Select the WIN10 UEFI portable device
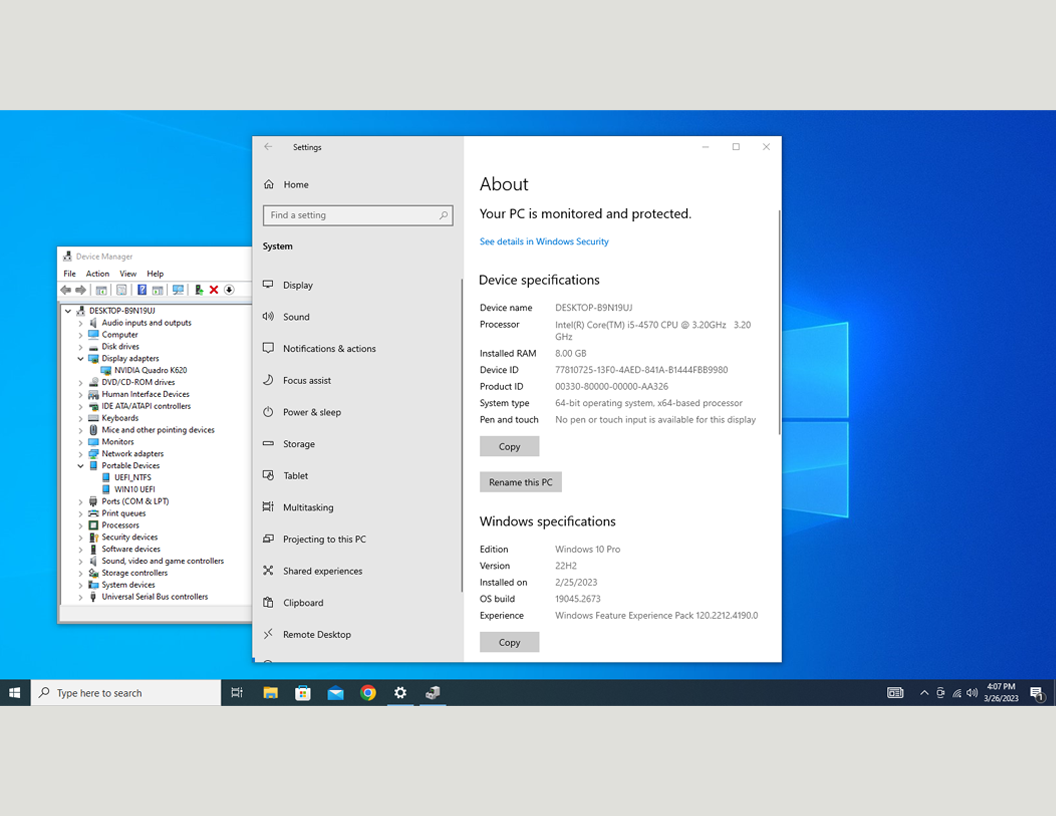This screenshot has height=816, width=1056. 135,489
